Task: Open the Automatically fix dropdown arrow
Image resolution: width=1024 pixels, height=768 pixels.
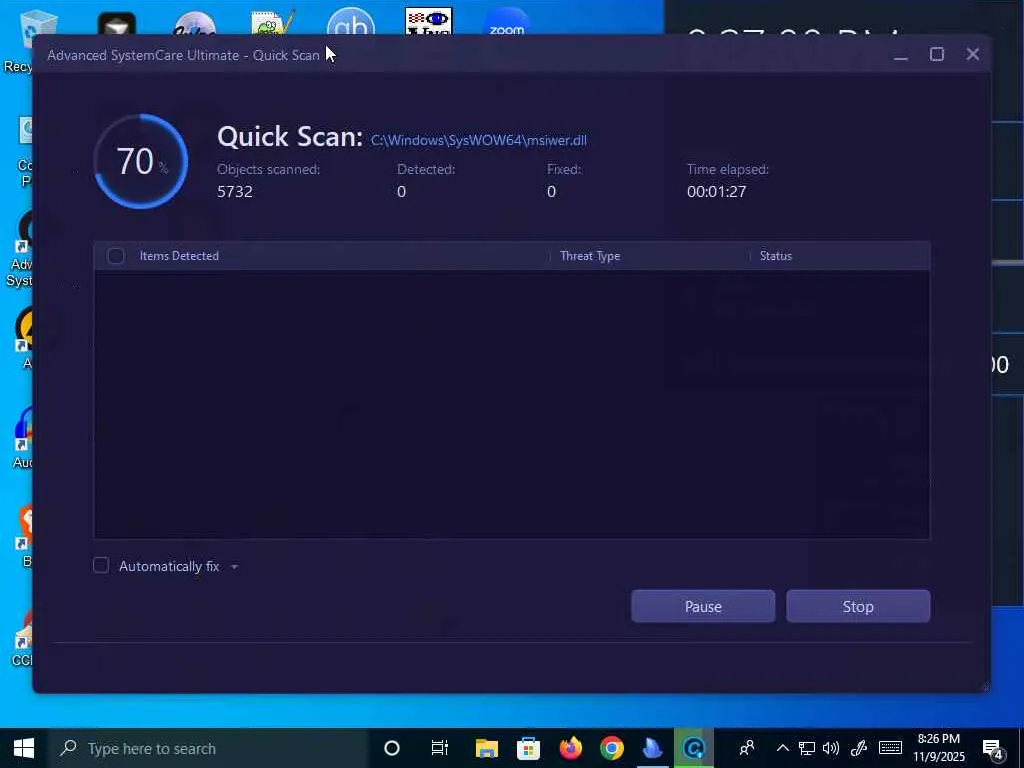Action: (x=234, y=567)
